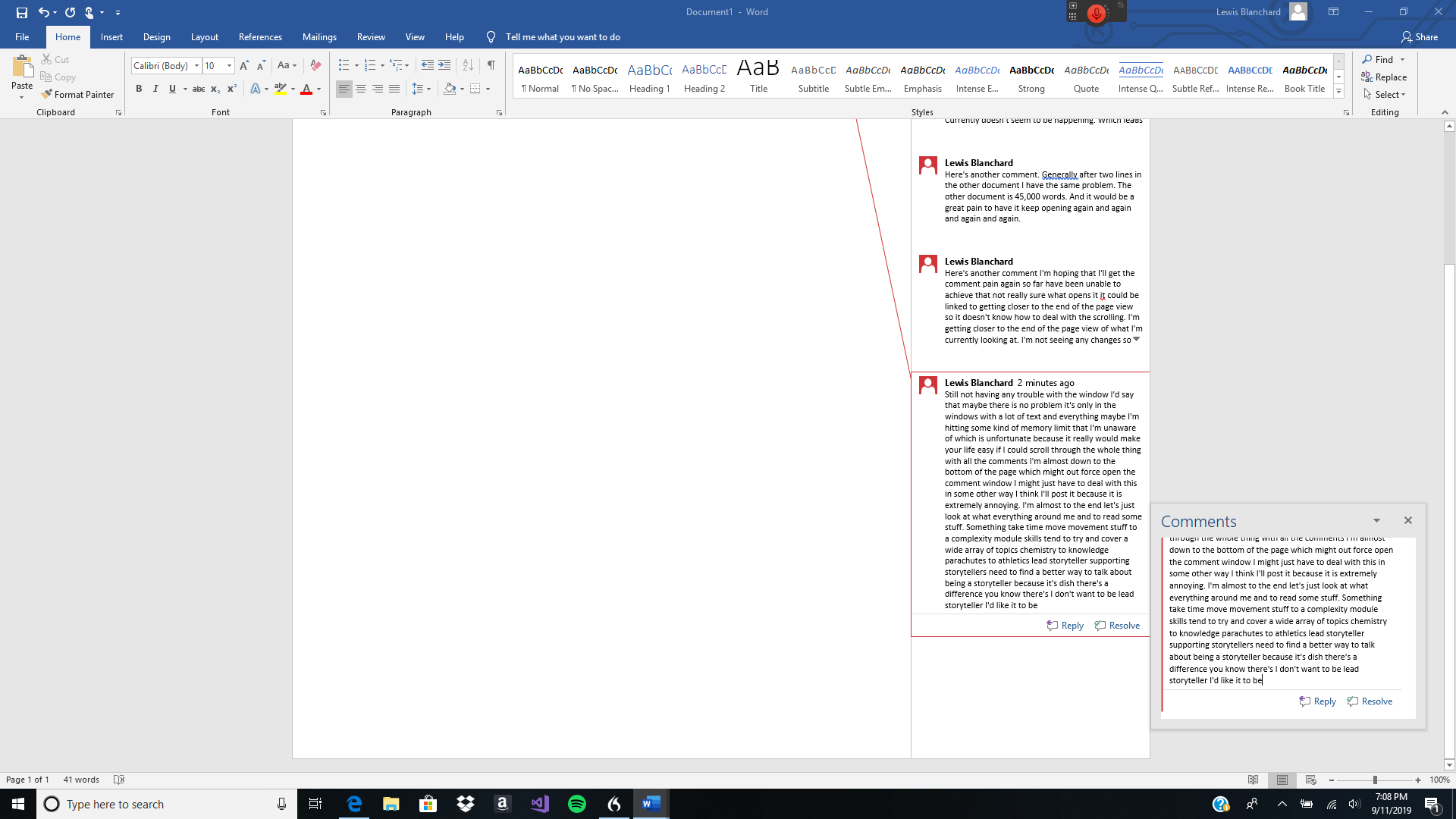This screenshot has width=1456, height=819.
Task: Click the Clear All Formatting icon
Action: tap(316, 65)
